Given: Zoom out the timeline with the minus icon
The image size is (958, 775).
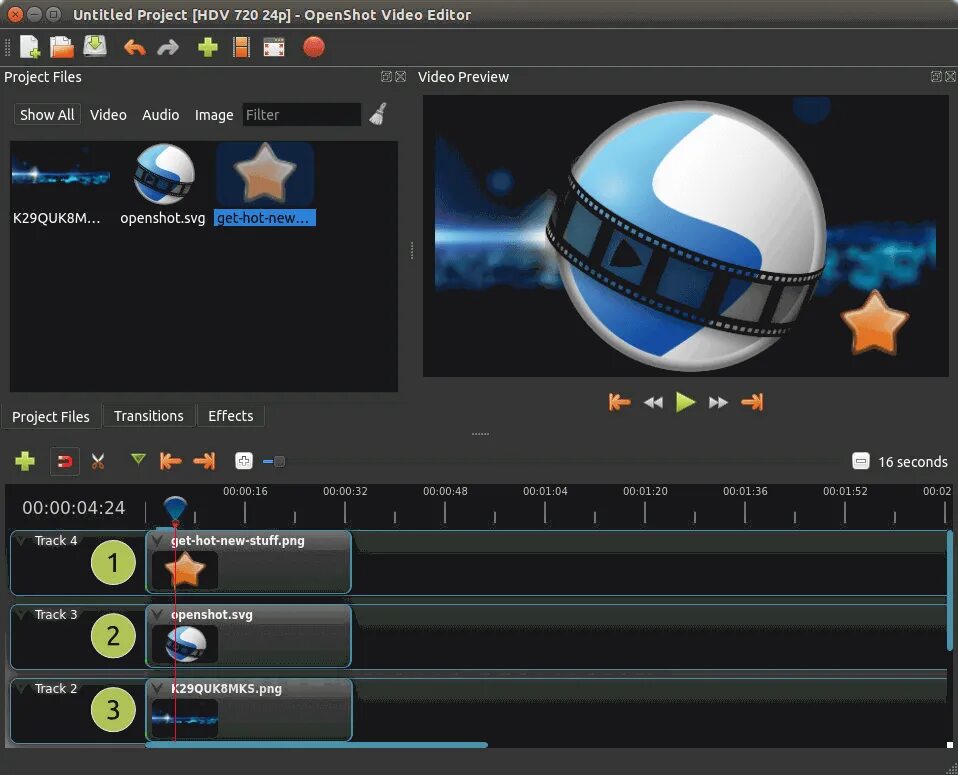Looking at the screenshot, I should coord(861,461).
